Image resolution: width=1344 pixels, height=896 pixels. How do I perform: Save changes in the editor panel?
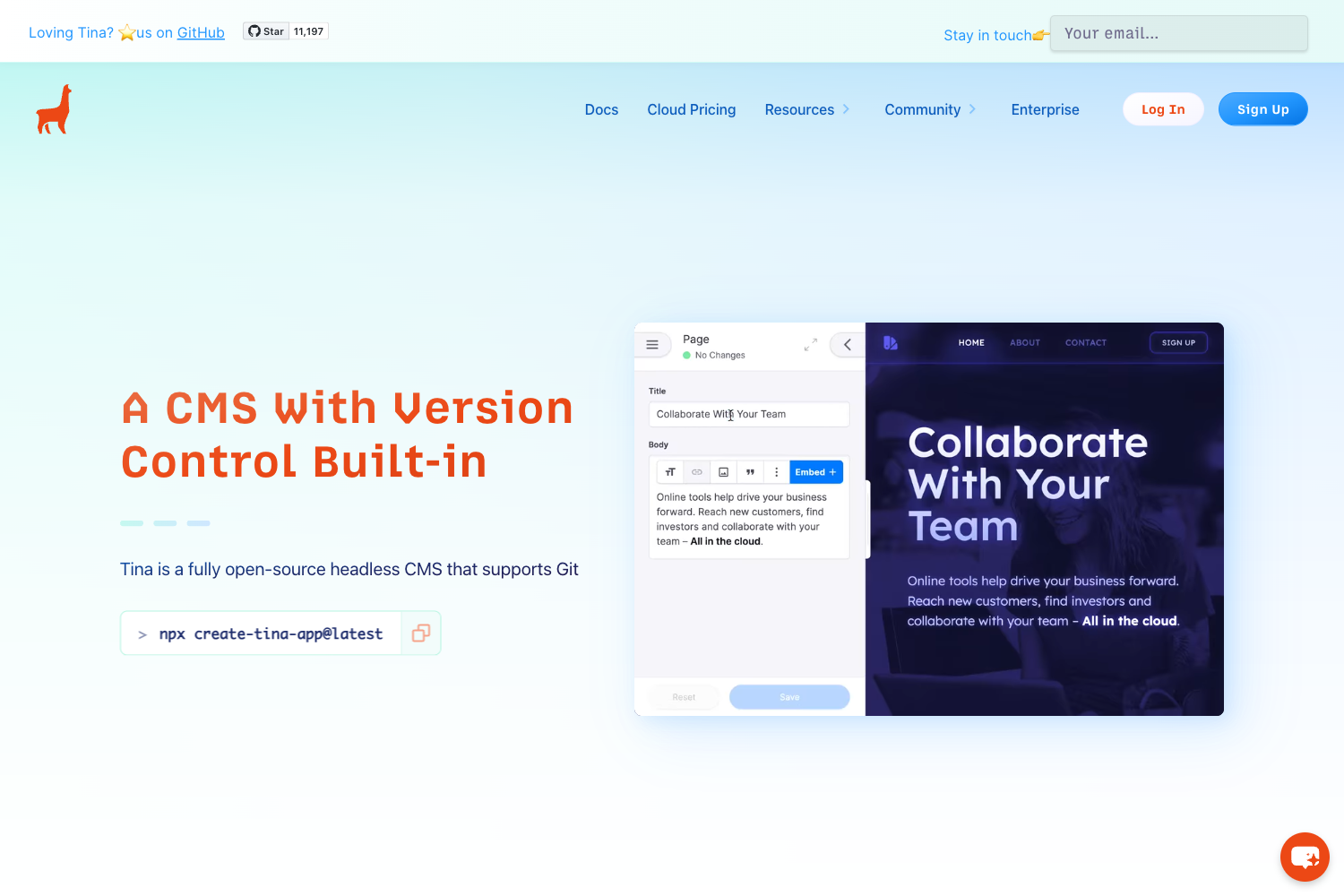788,696
